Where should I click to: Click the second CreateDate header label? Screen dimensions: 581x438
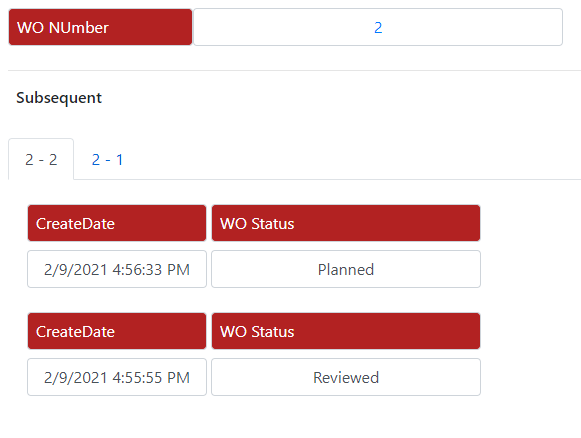point(117,331)
